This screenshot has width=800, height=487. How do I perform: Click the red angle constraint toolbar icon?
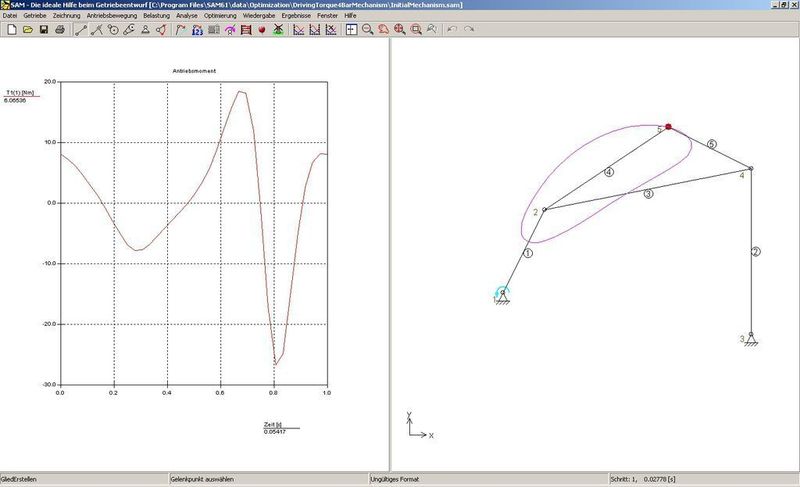tap(162, 30)
